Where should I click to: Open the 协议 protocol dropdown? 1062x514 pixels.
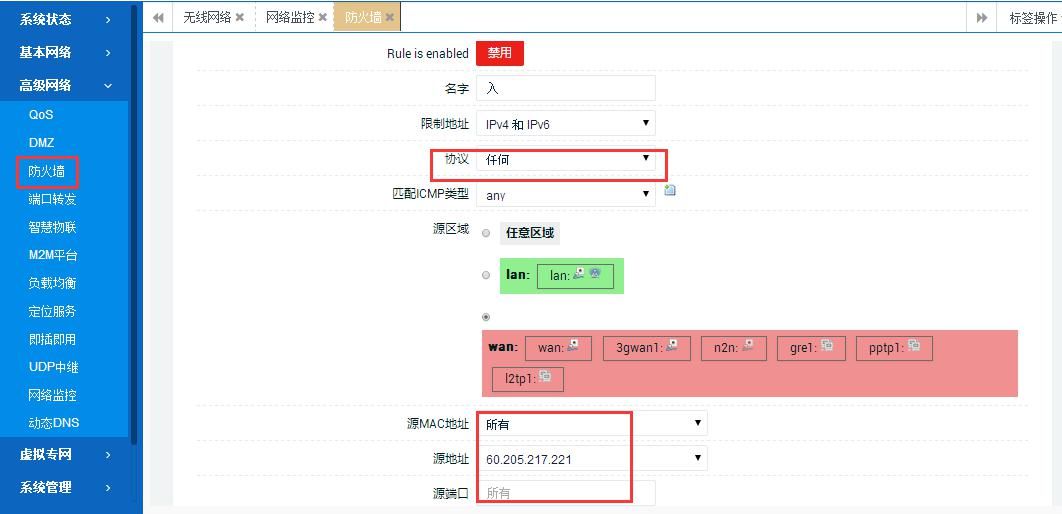566,160
